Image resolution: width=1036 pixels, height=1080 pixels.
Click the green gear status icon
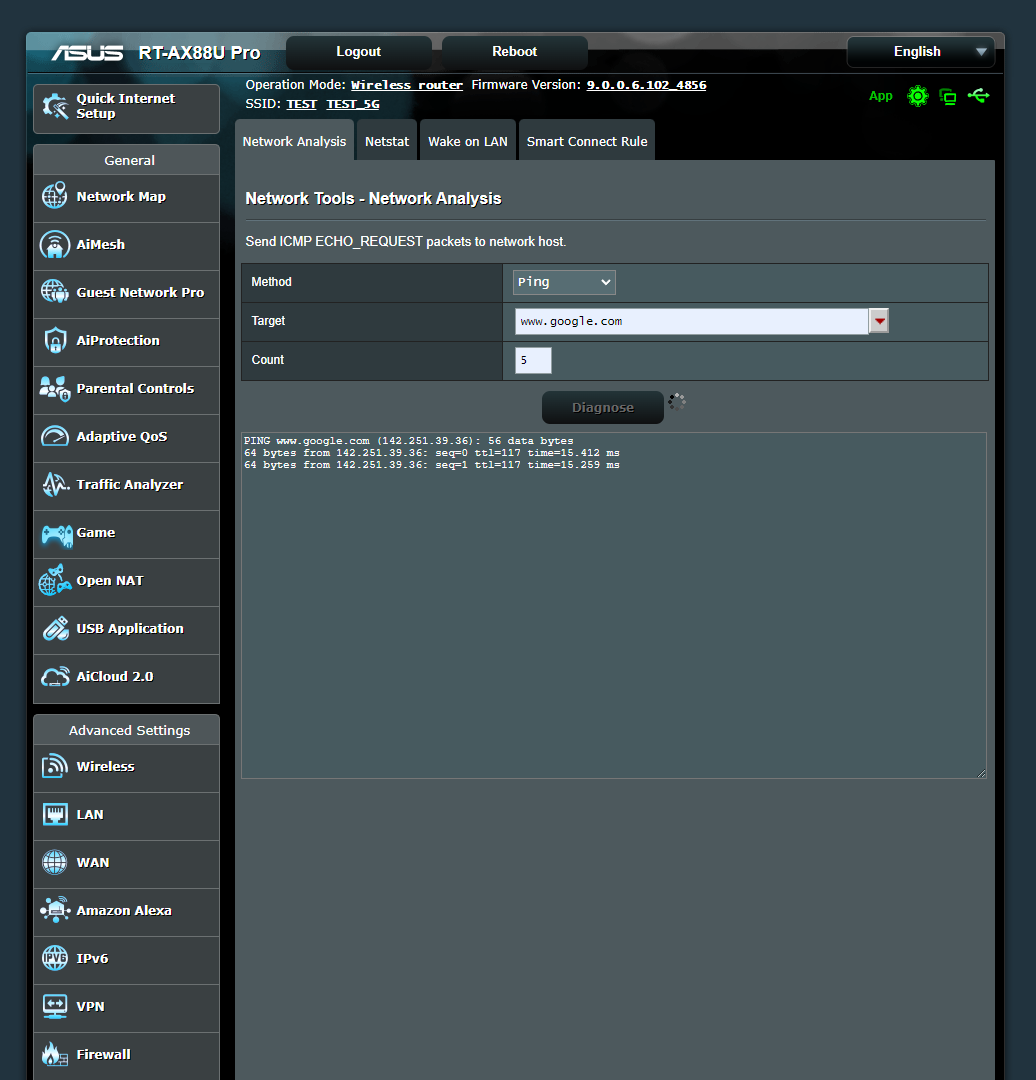pos(918,96)
